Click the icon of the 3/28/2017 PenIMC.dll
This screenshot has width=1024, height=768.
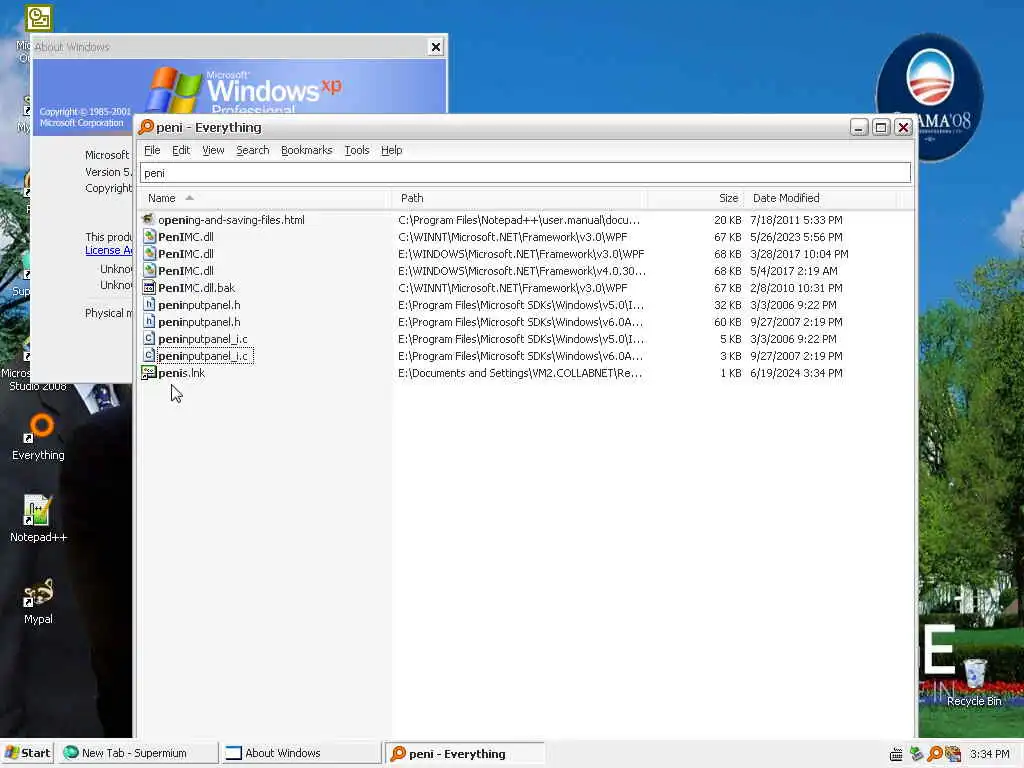click(x=149, y=253)
